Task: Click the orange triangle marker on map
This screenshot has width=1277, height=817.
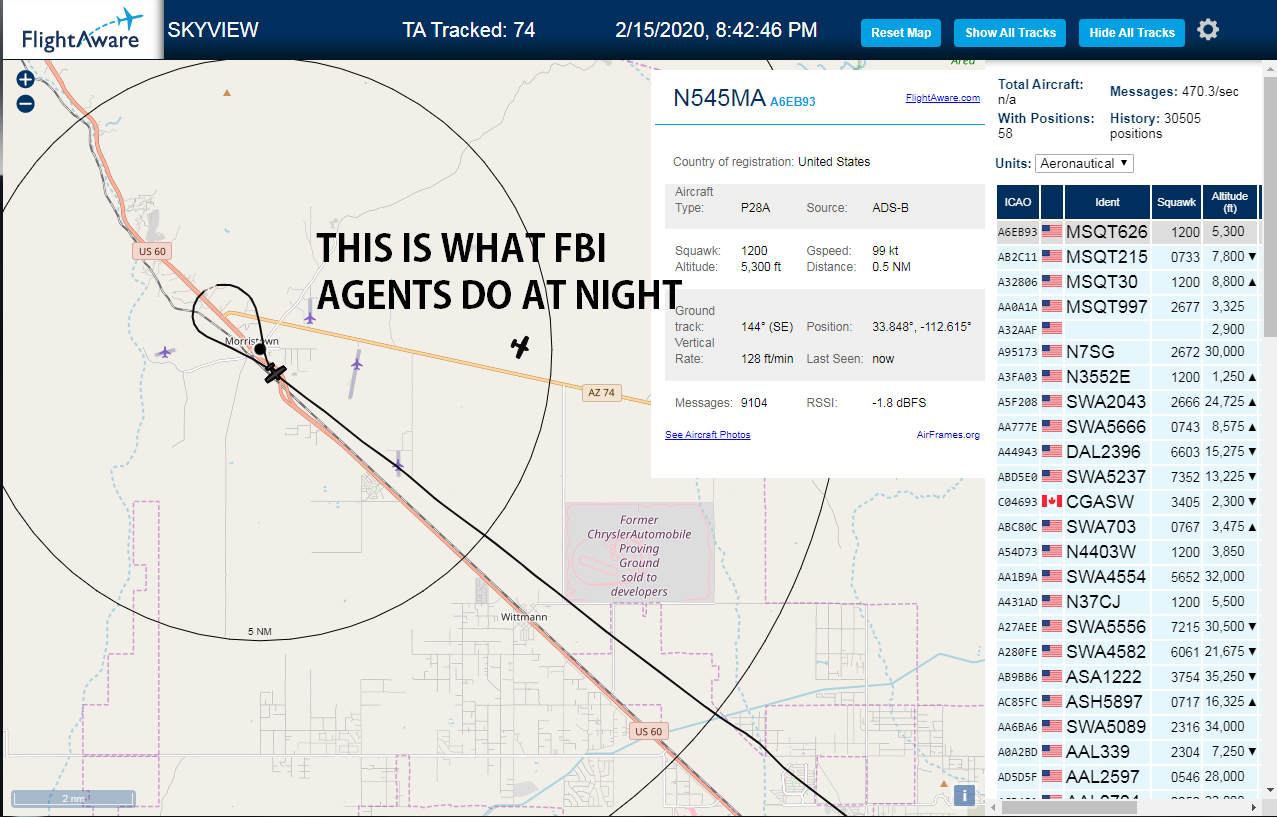Action: [227, 93]
